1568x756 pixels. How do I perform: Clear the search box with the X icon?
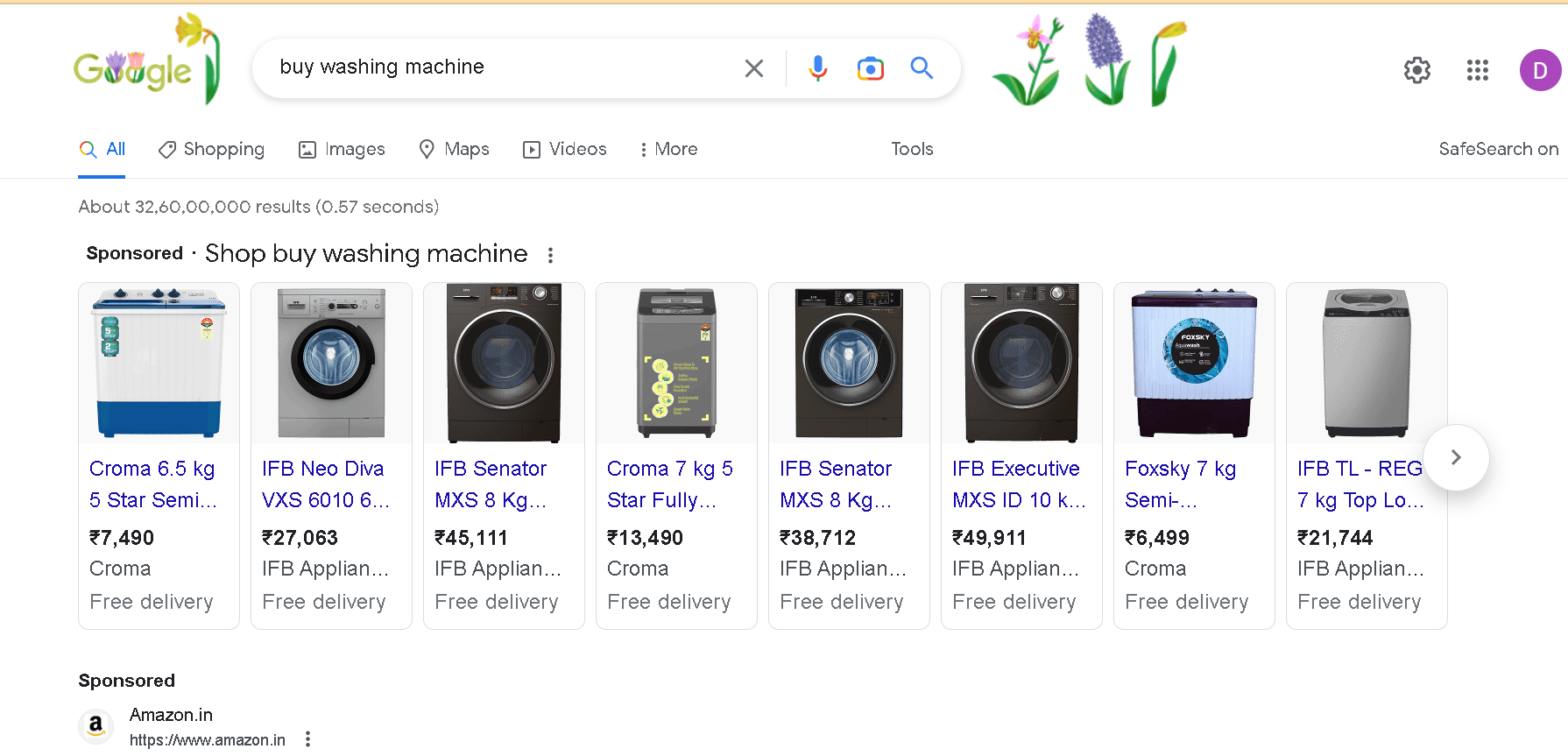753,68
